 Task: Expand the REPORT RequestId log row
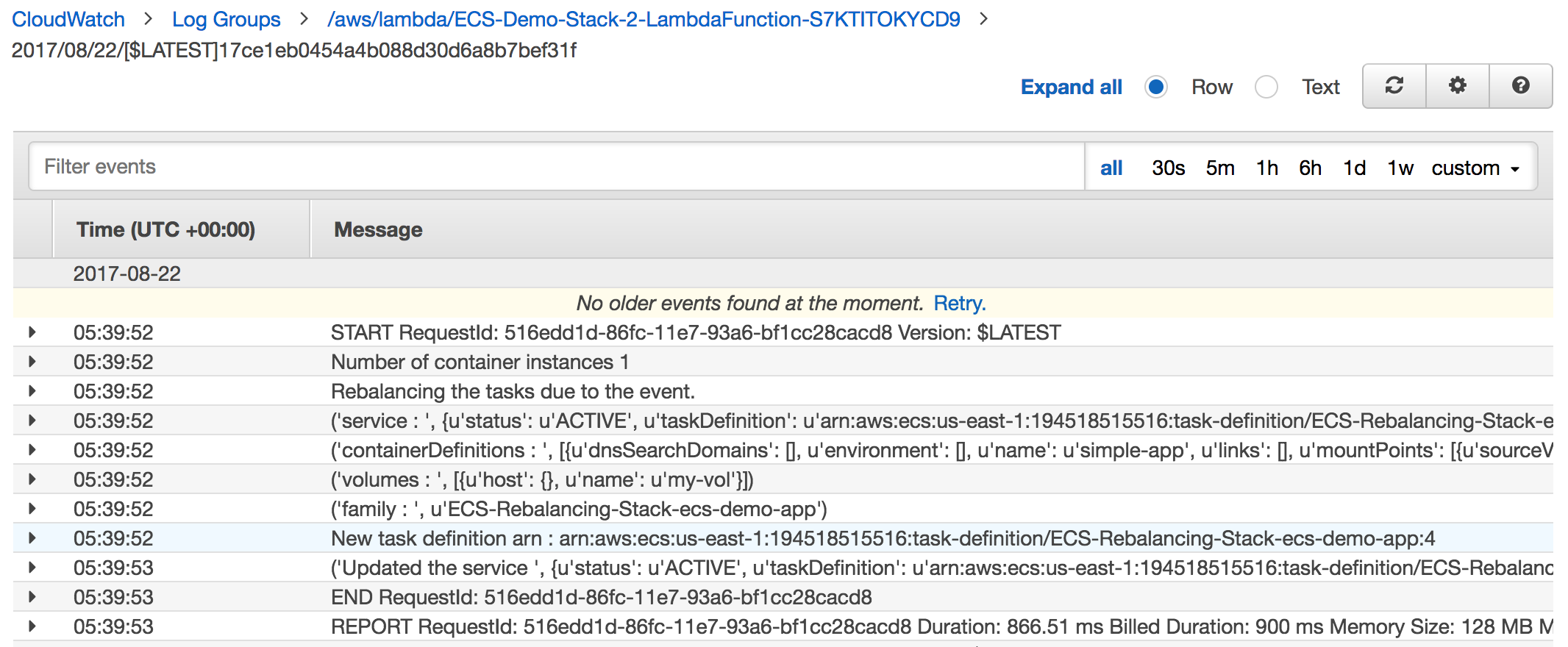coord(32,626)
